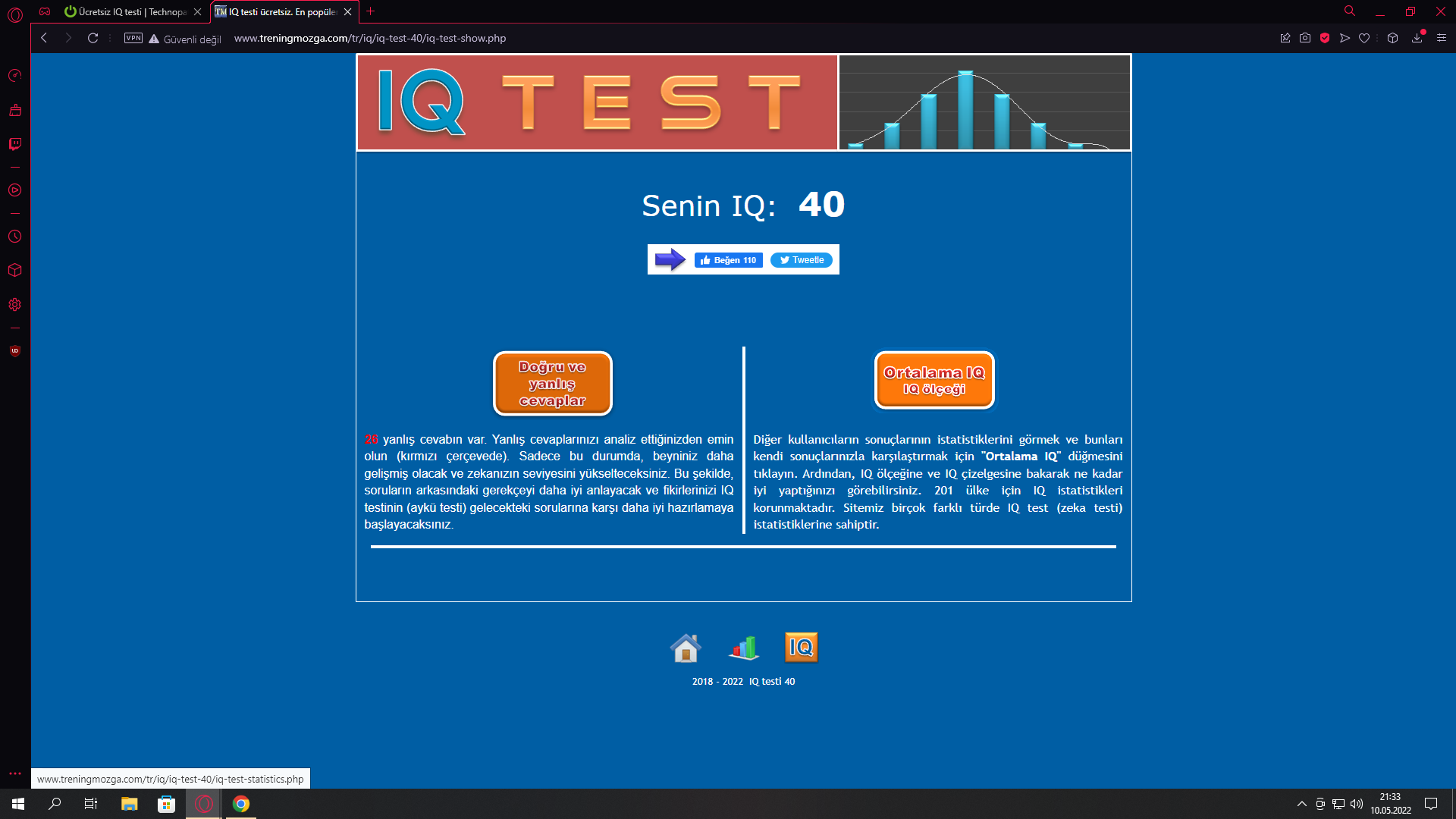Click Ortalama IQ ölçeği button
Screen dimensions: 1456x819
tap(934, 380)
